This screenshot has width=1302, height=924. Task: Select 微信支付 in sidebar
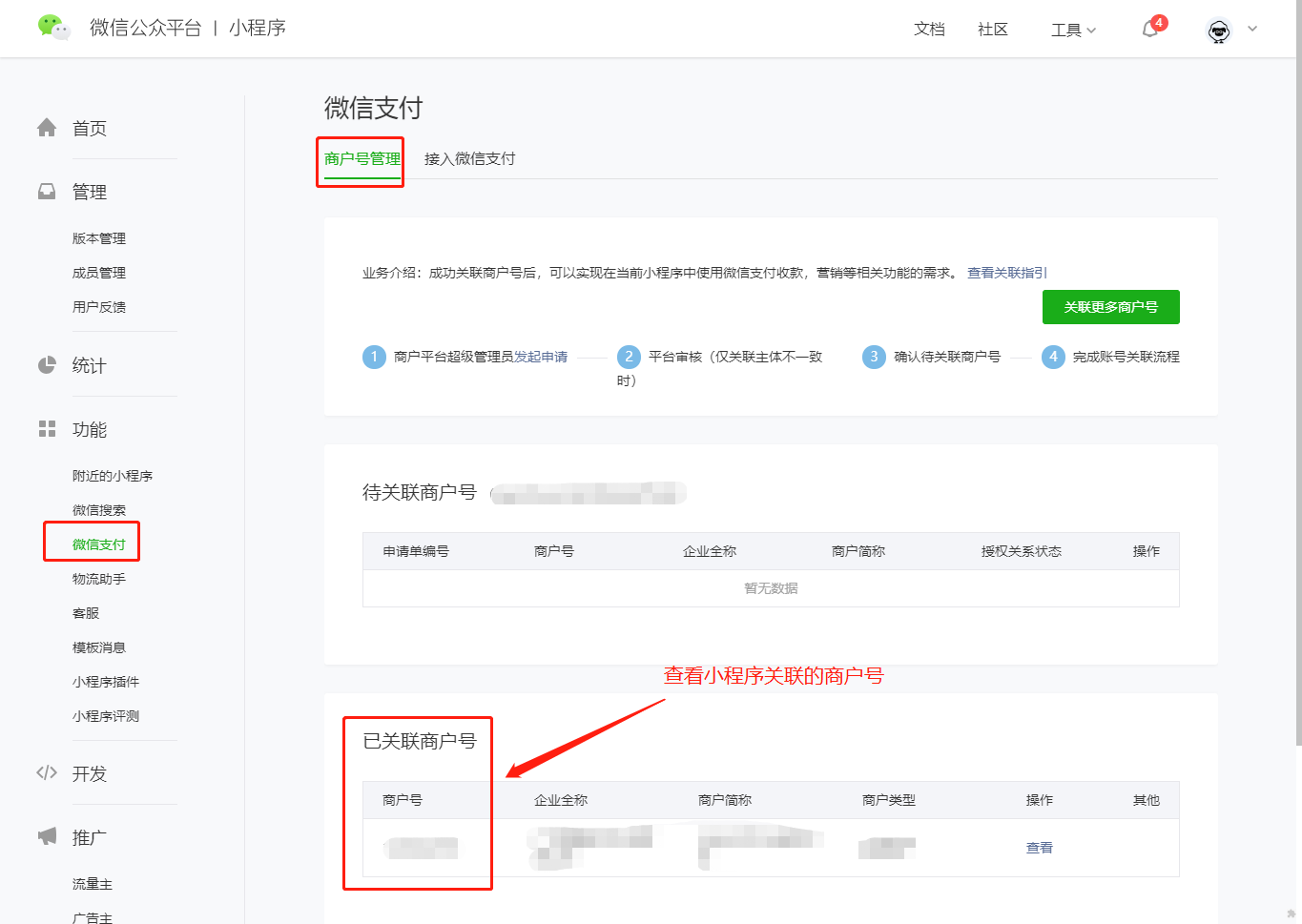click(99, 544)
